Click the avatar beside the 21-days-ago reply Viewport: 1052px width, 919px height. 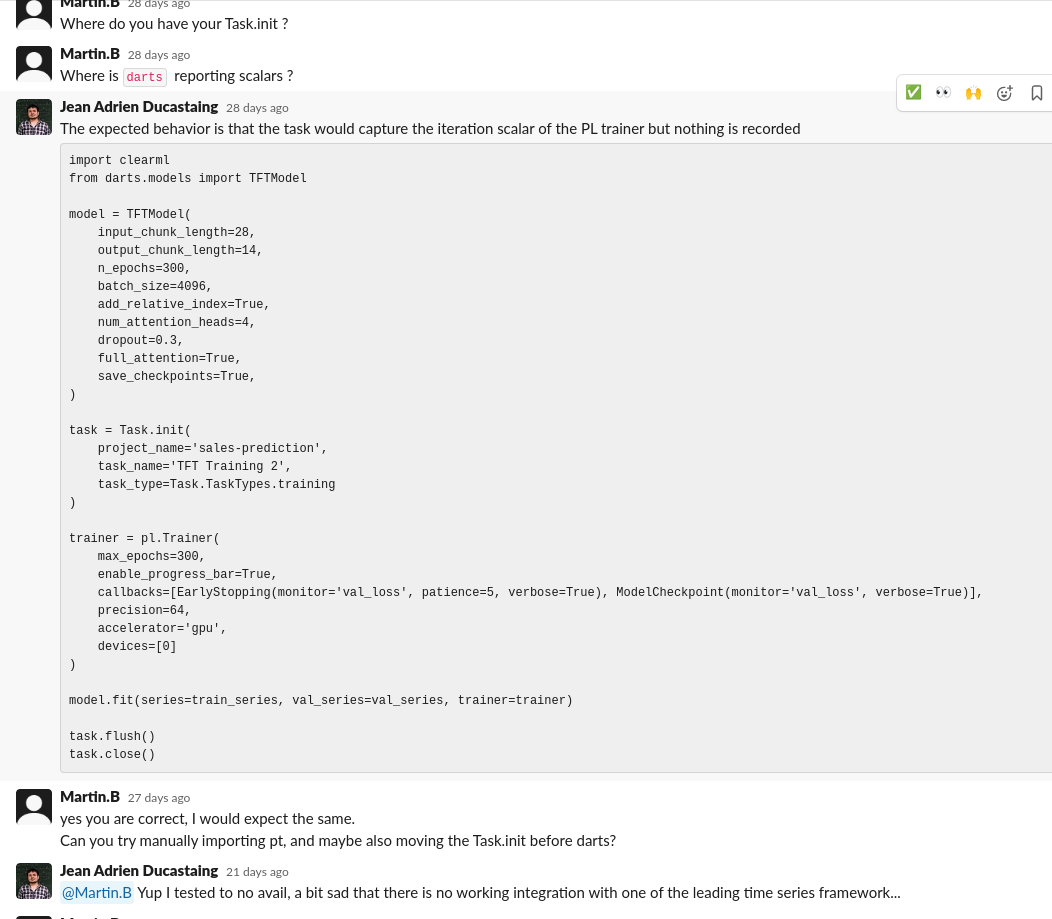tap(33, 880)
